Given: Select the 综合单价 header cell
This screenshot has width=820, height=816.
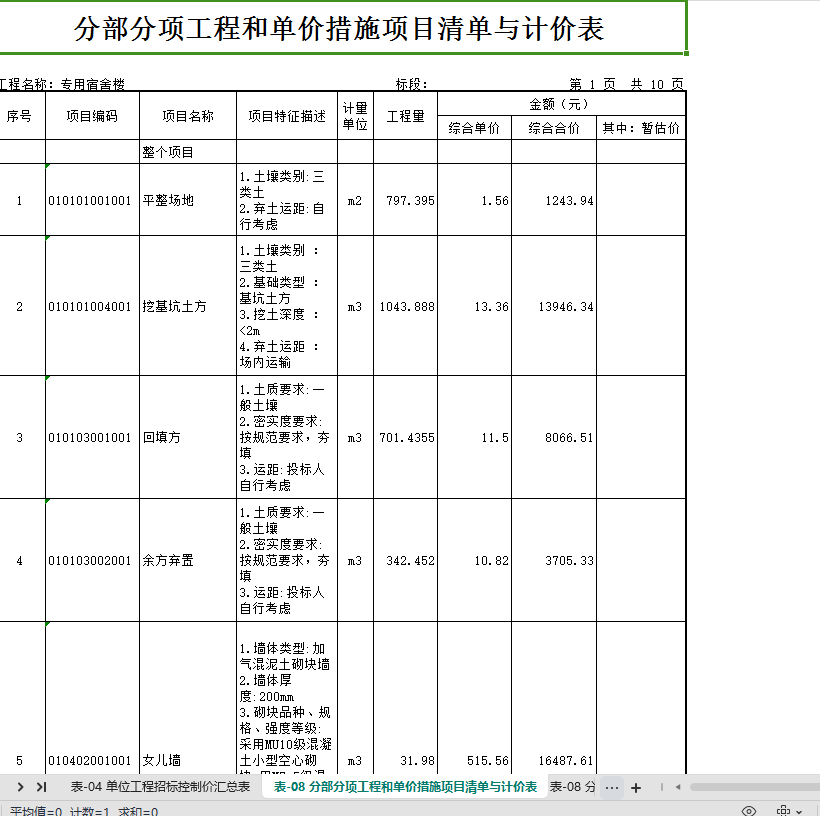Looking at the screenshot, I should 474,128.
